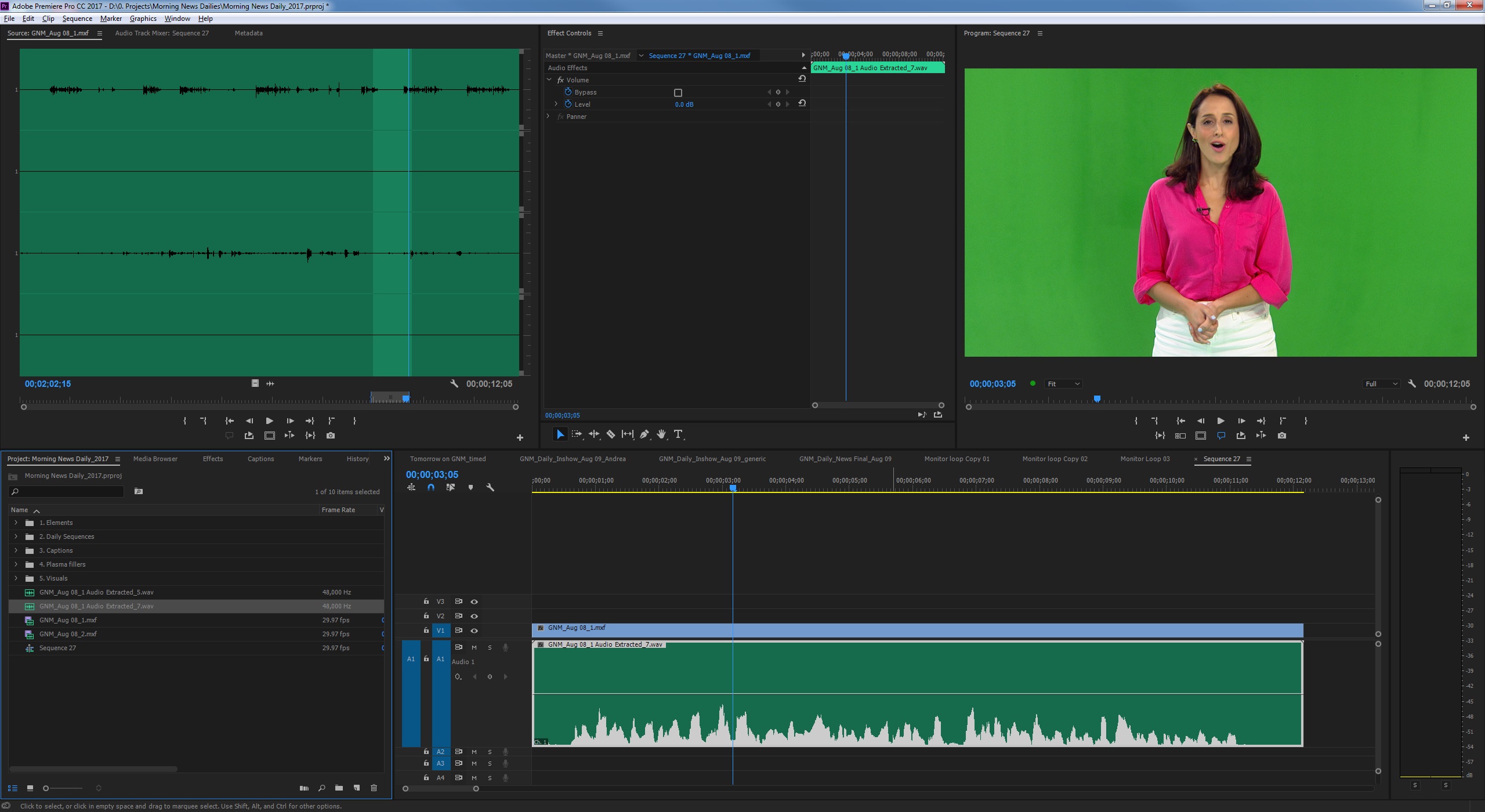
Task: Select the Hand tool
Action: (x=661, y=434)
